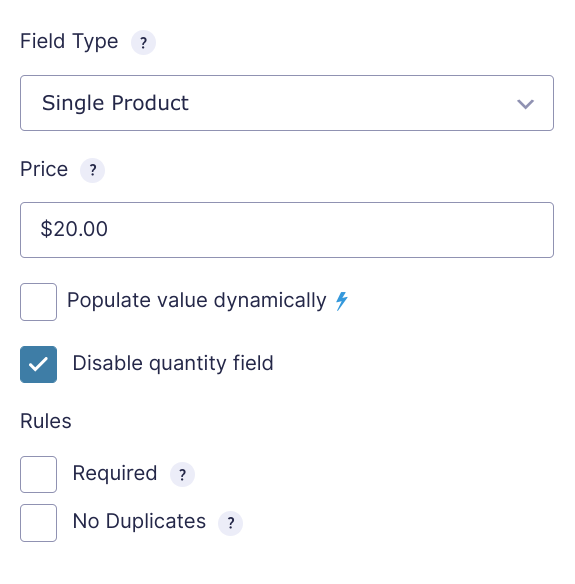Tick the Required checkbox
The height and width of the screenshot is (584, 575).
[38, 474]
